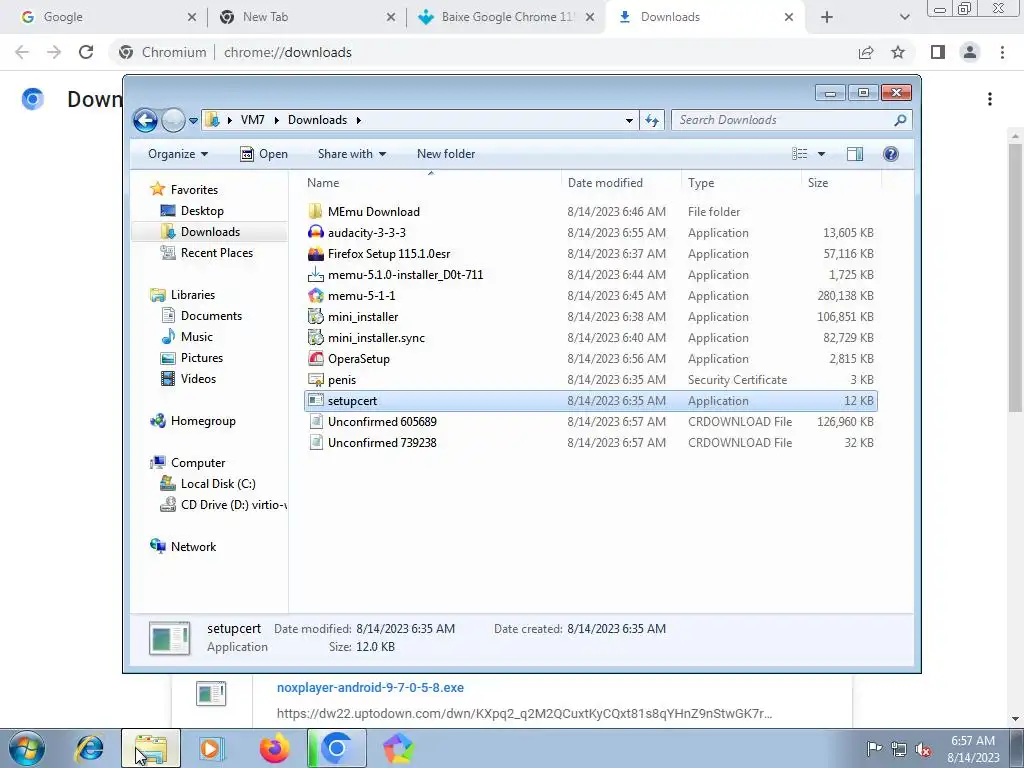
Task: Select memu-5.1.0-installer_D0t-711 file icon
Action: [x=315, y=274]
